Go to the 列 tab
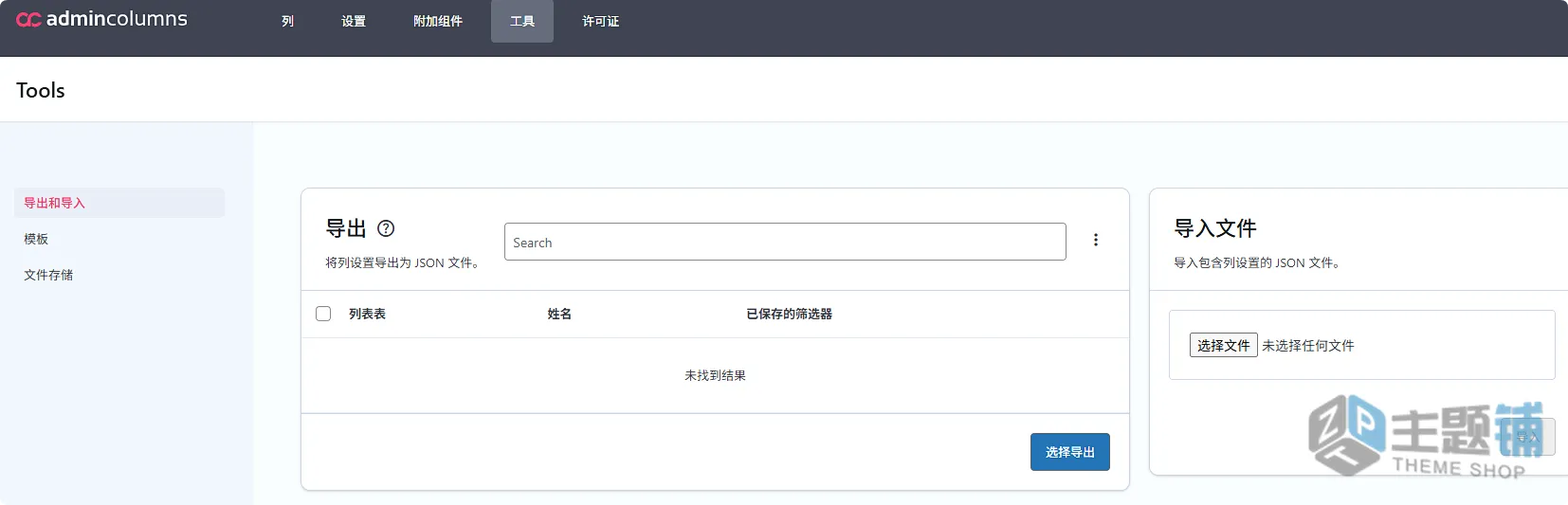This screenshot has width=1568, height=505. coord(287,21)
